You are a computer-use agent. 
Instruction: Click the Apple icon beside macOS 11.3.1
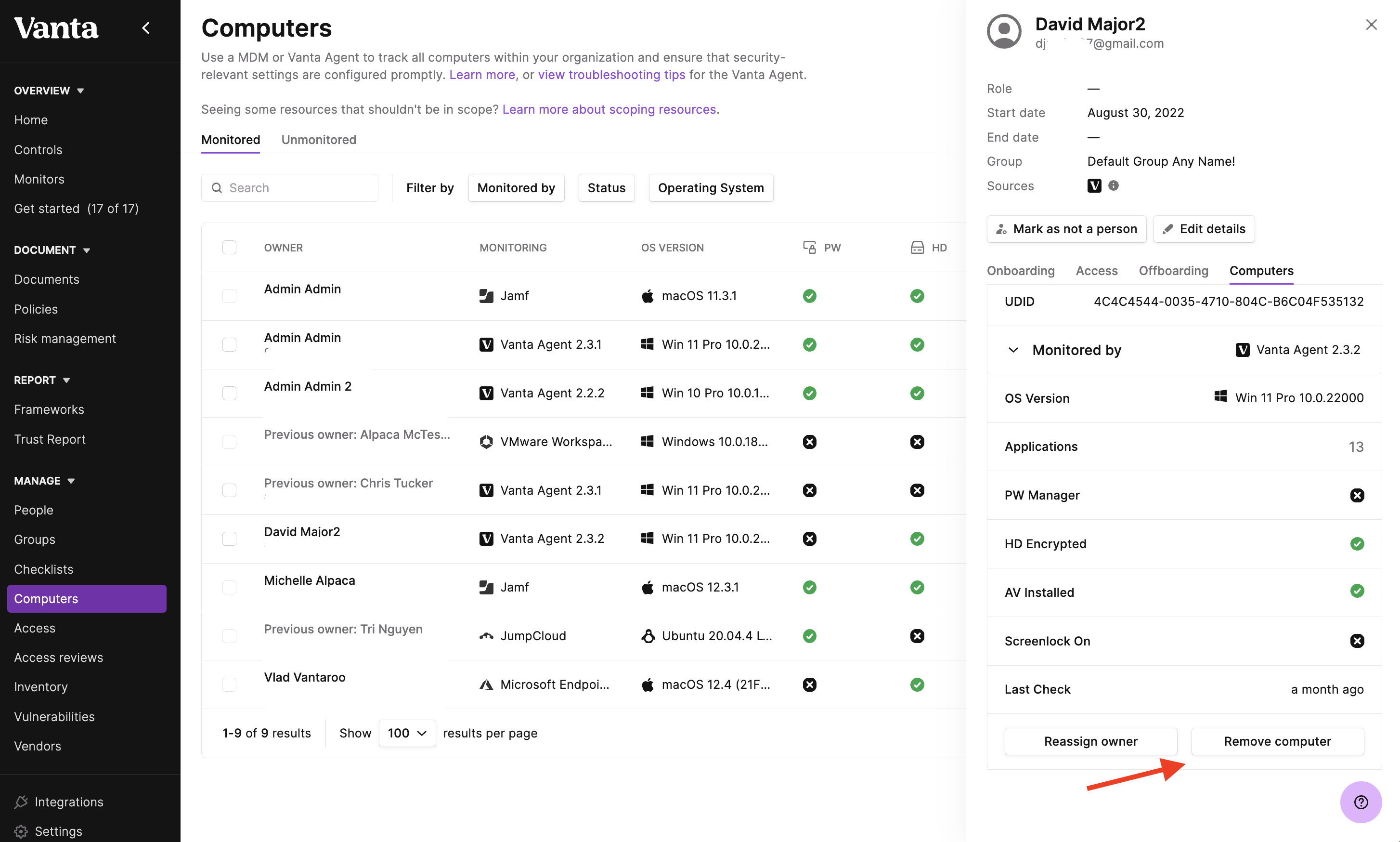tap(648, 296)
